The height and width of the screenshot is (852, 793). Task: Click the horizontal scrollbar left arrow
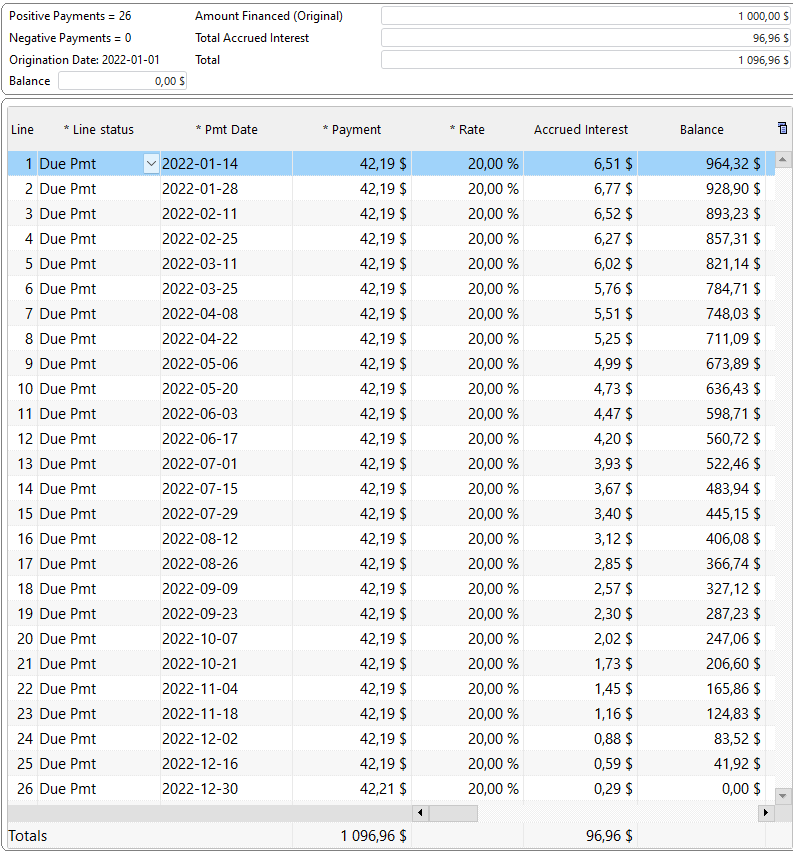pyautogui.click(x=420, y=813)
